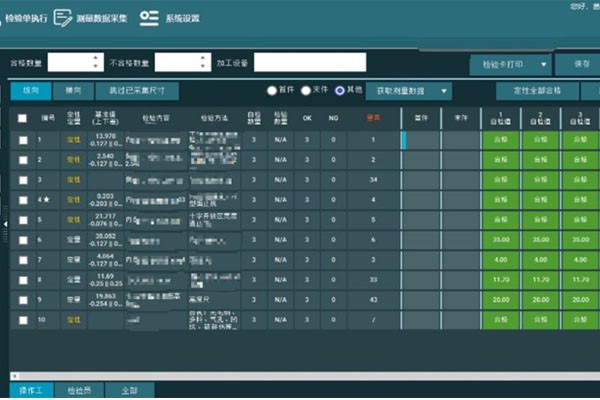Click the 保存 button
Screen dimensions: 600x400
[x=577, y=65]
